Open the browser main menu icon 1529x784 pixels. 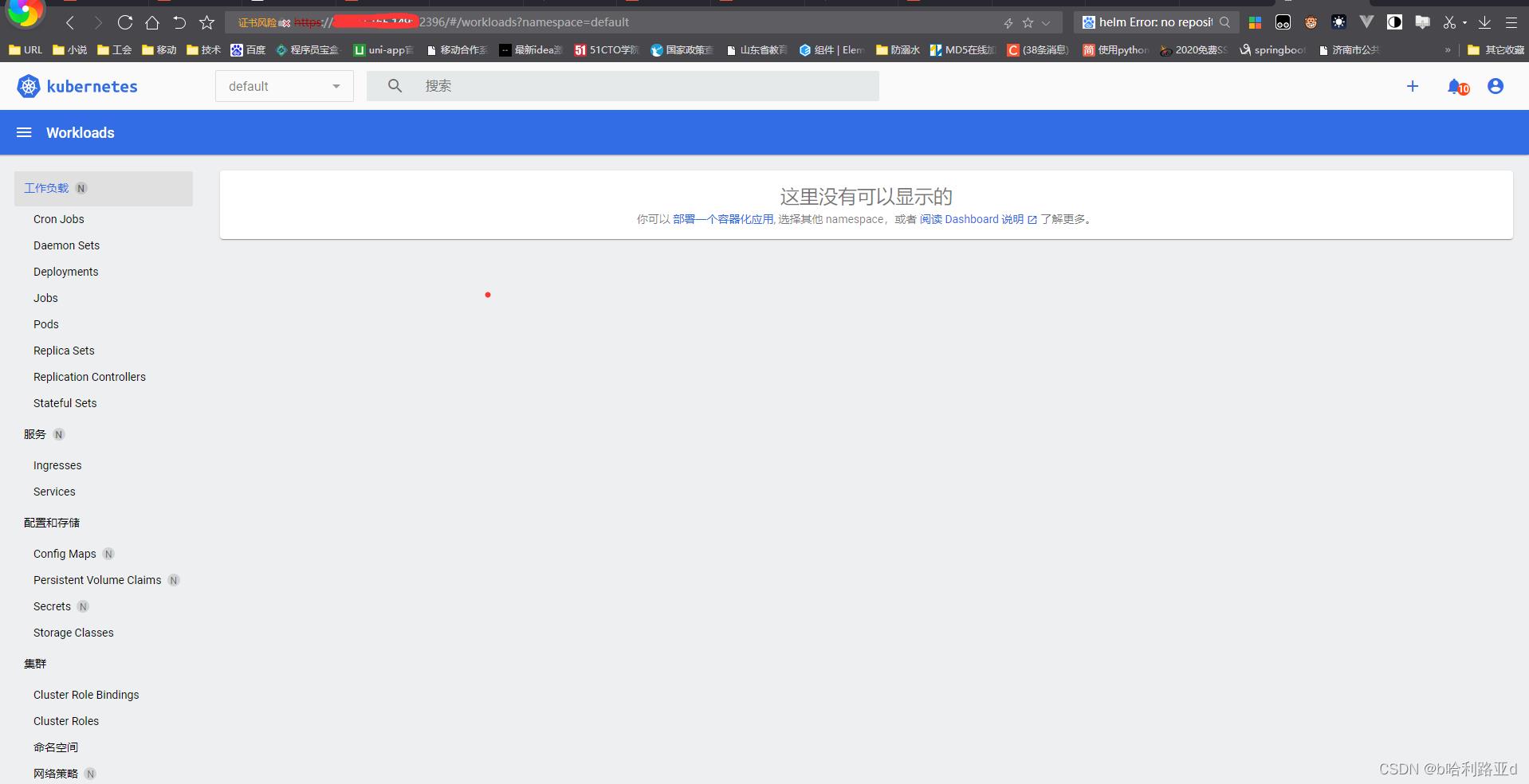1511,22
